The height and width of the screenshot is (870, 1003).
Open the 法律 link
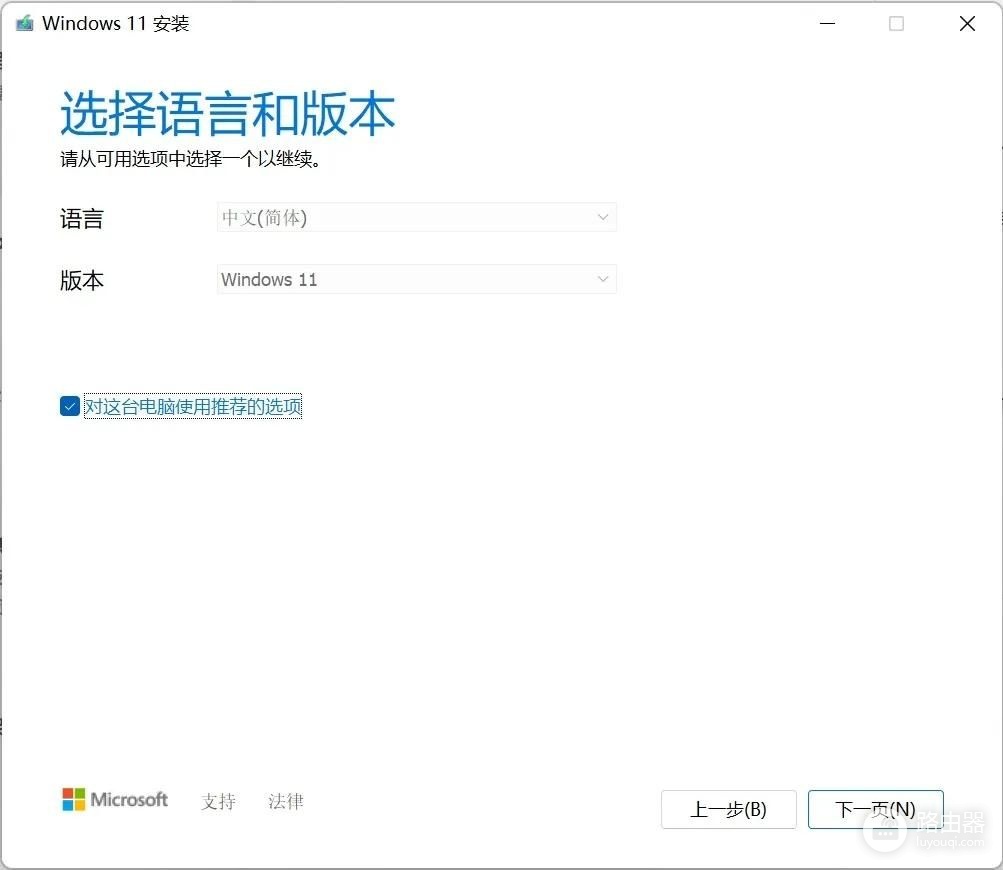tap(286, 801)
